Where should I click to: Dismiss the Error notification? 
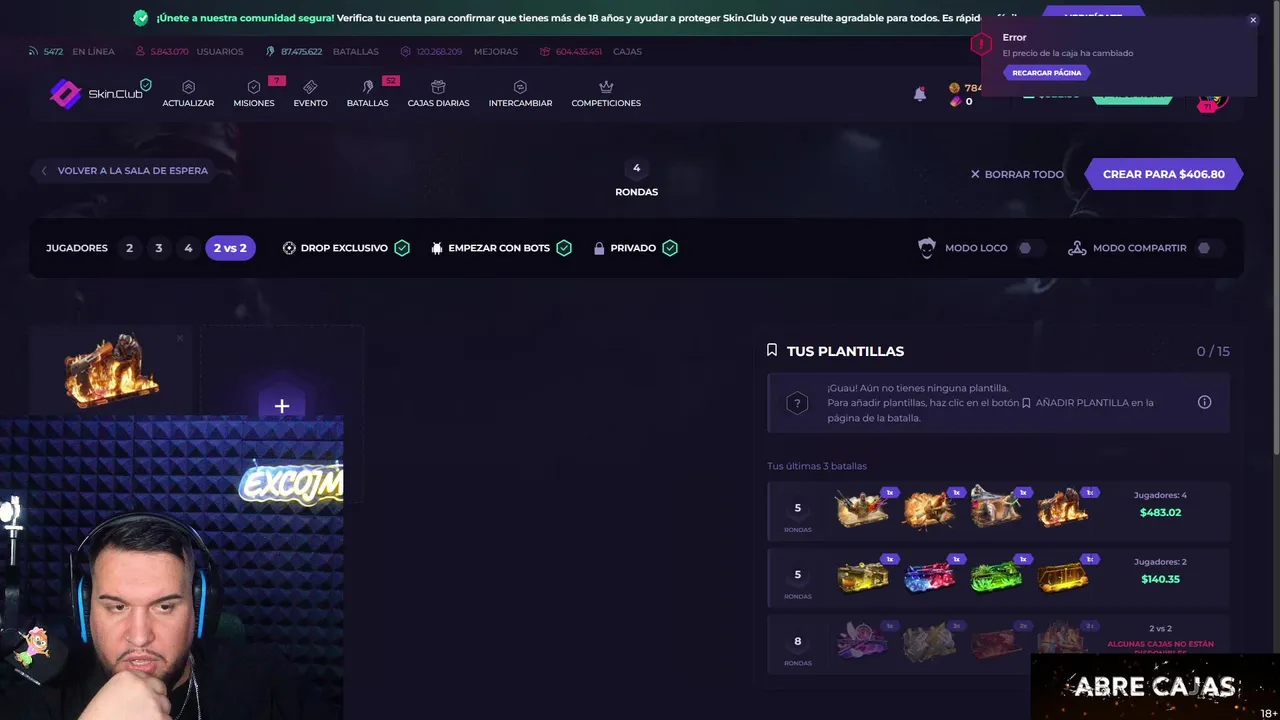click(1252, 20)
